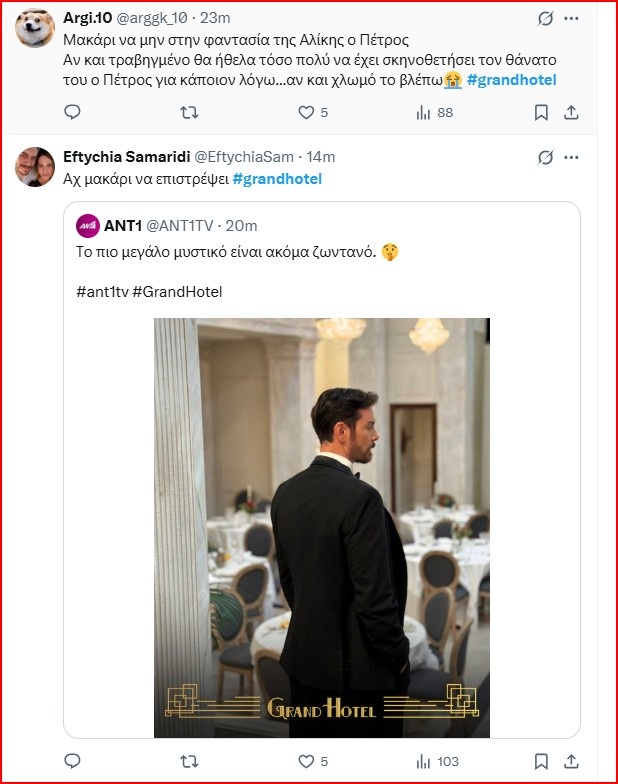Reply to Argi.10's tweet
Image resolution: width=618 pixels, height=784 pixels.
[x=71, y=113]
